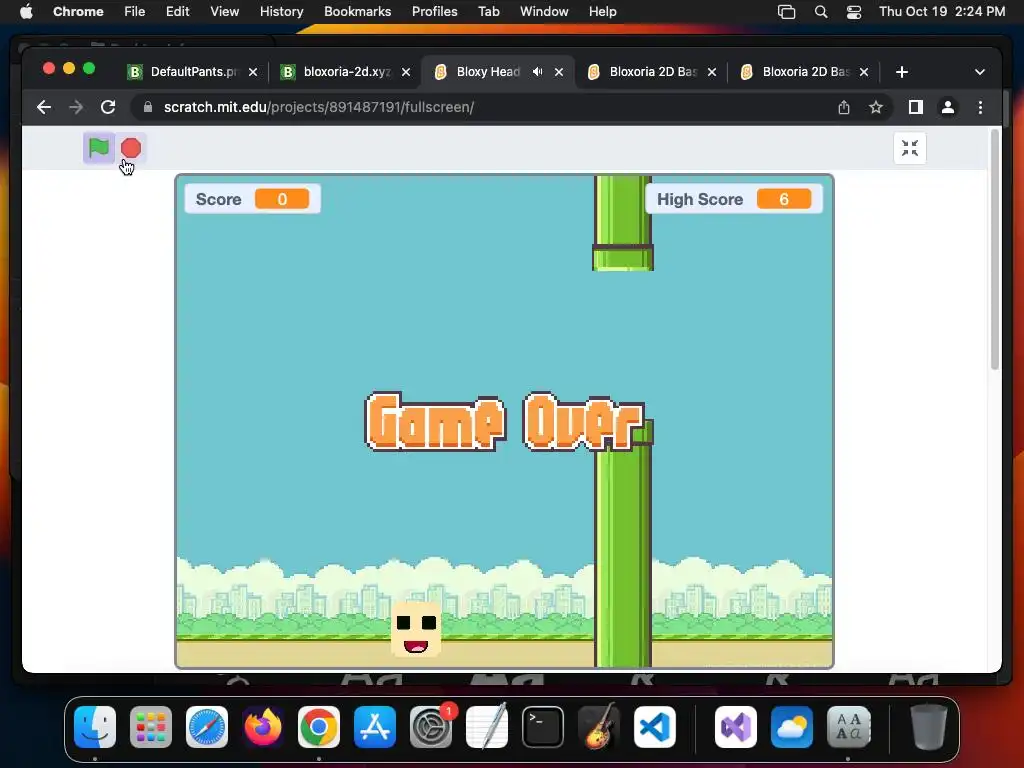Open the Chrome application menu

coord(78,12)
